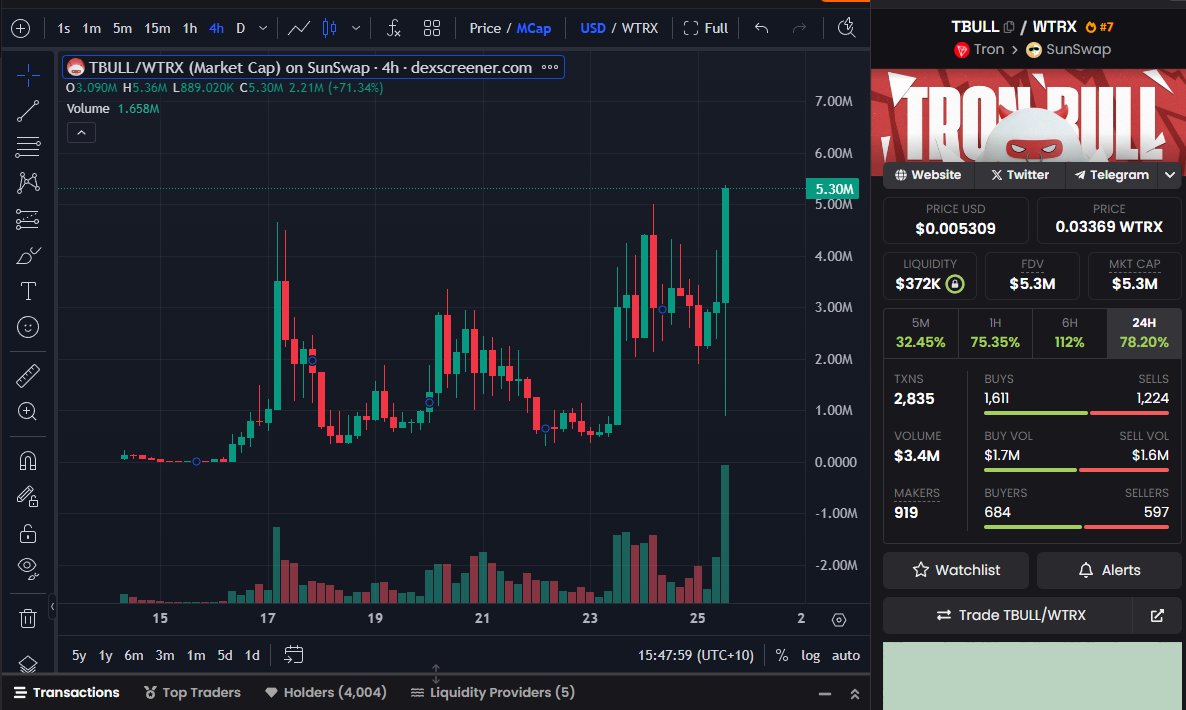Open the Transactions tab
1186x710 pixels.
point(67,693)
